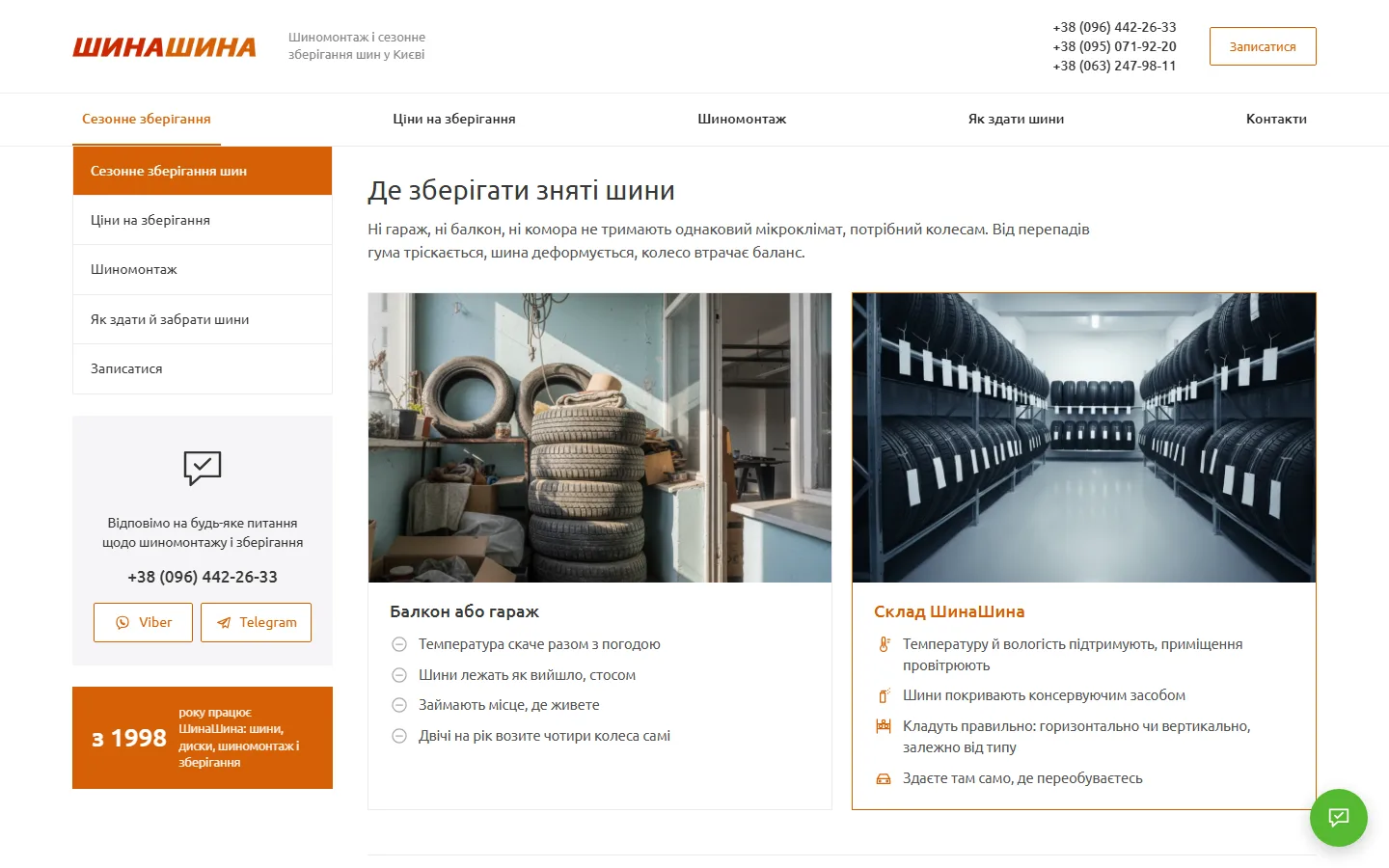The width and height of the screenshot is (1389, 868).
Task: Open the green chat widget icon
Action: [1338, 818]
